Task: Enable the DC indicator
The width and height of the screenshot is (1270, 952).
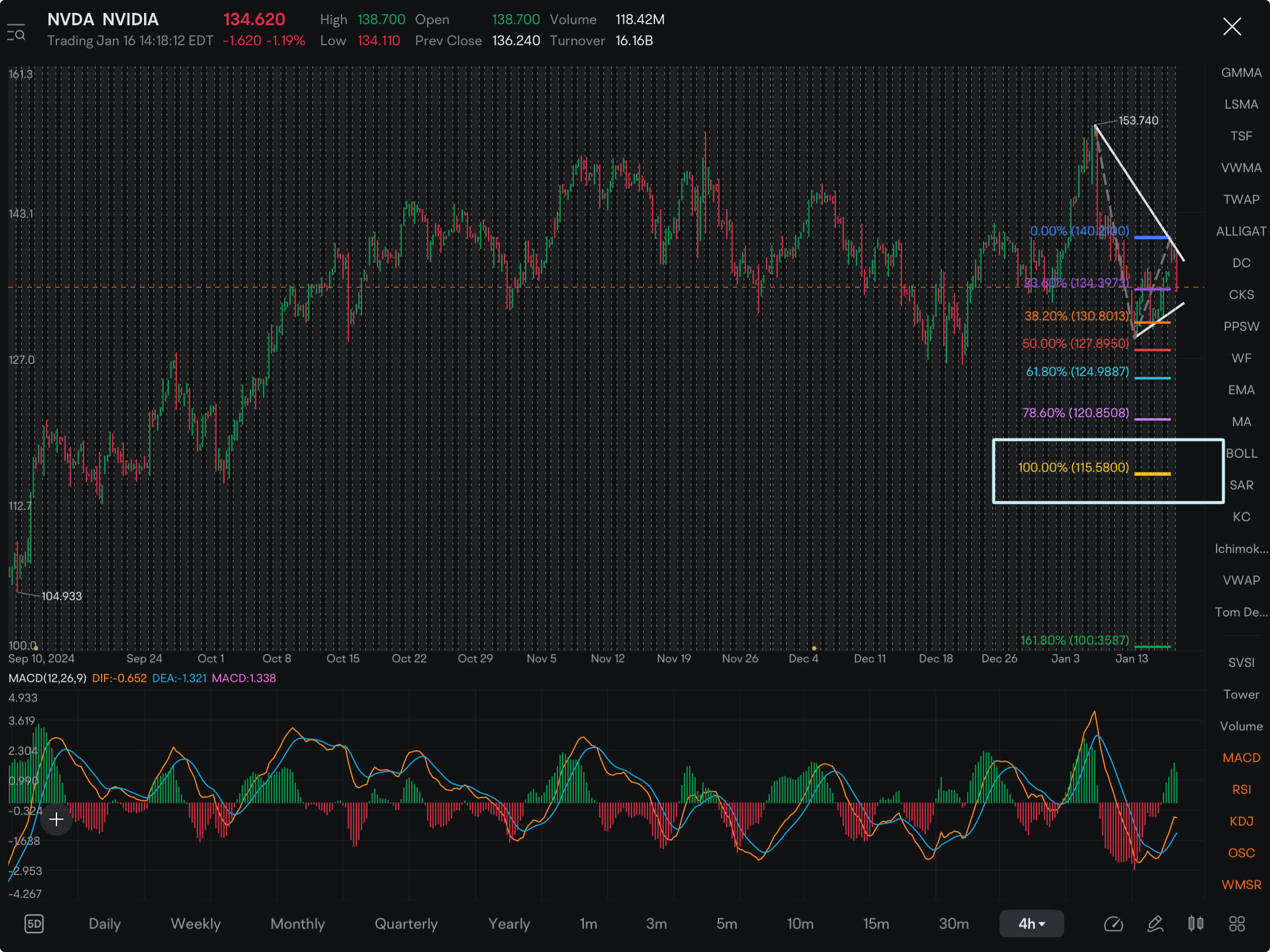Action: pyautogui.click(x=1241, y=263)
